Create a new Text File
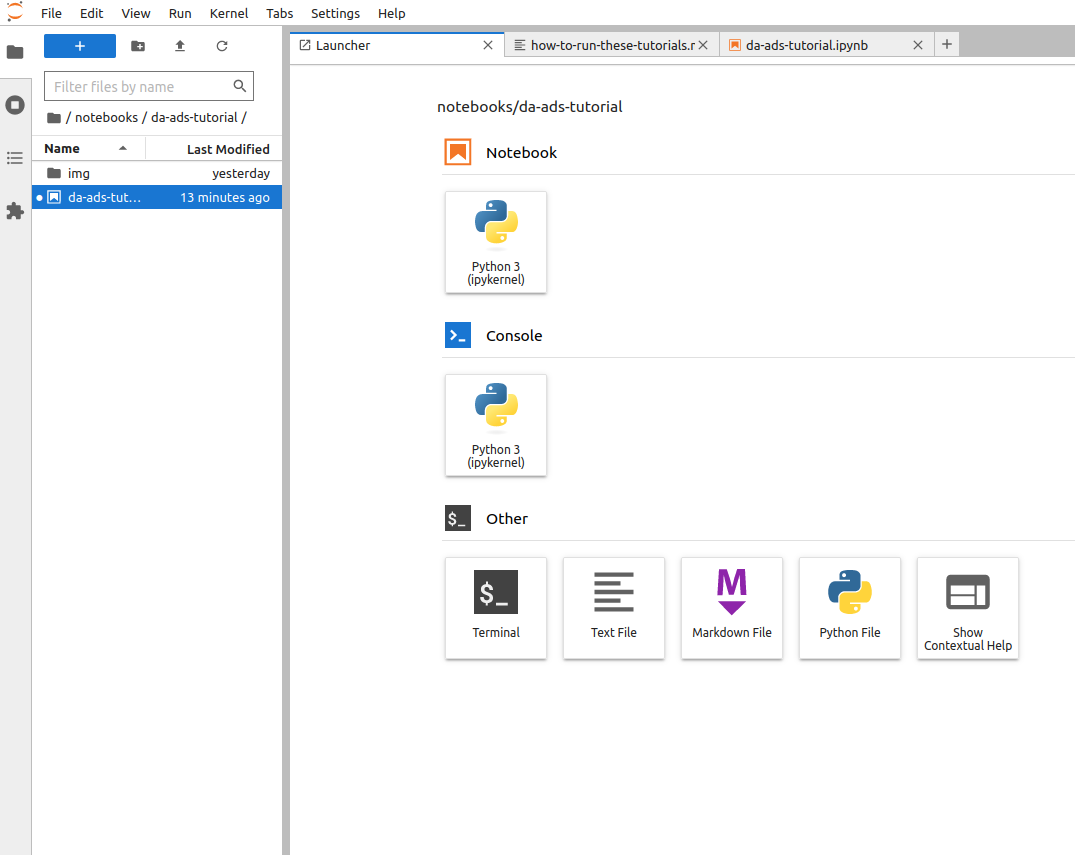The width and height of the screenshot is (1075, 855). [613, 608]
